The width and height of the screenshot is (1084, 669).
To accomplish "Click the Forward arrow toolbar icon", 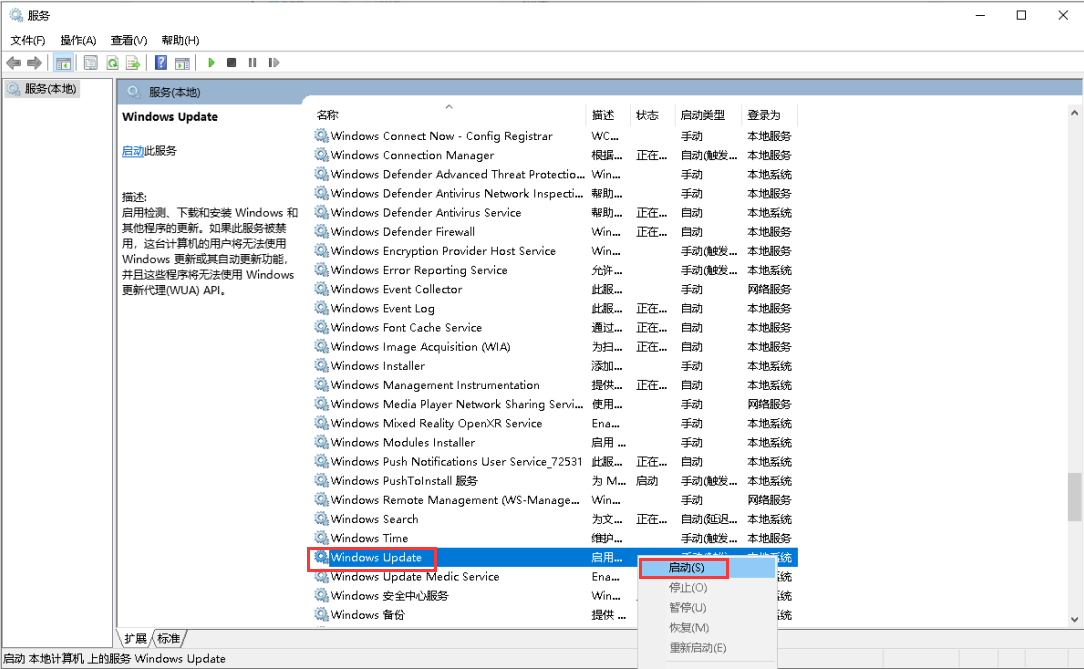I will pyautogui.click(x=34, y=63).
